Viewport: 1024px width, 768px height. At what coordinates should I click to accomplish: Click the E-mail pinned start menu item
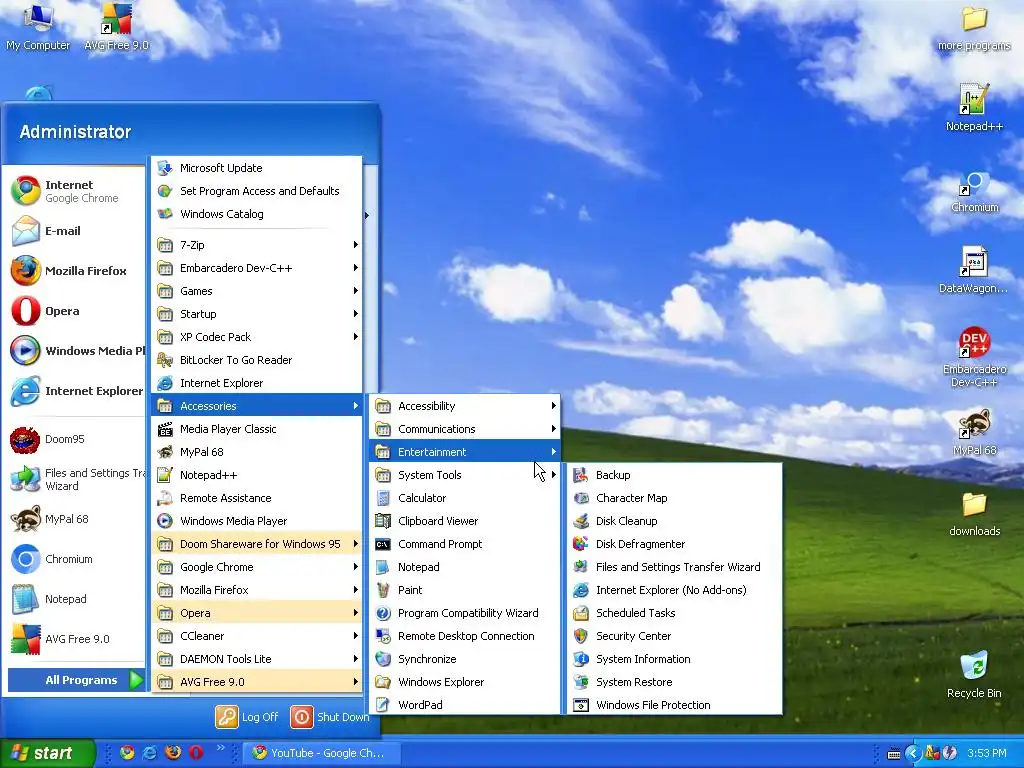point(76,231)
